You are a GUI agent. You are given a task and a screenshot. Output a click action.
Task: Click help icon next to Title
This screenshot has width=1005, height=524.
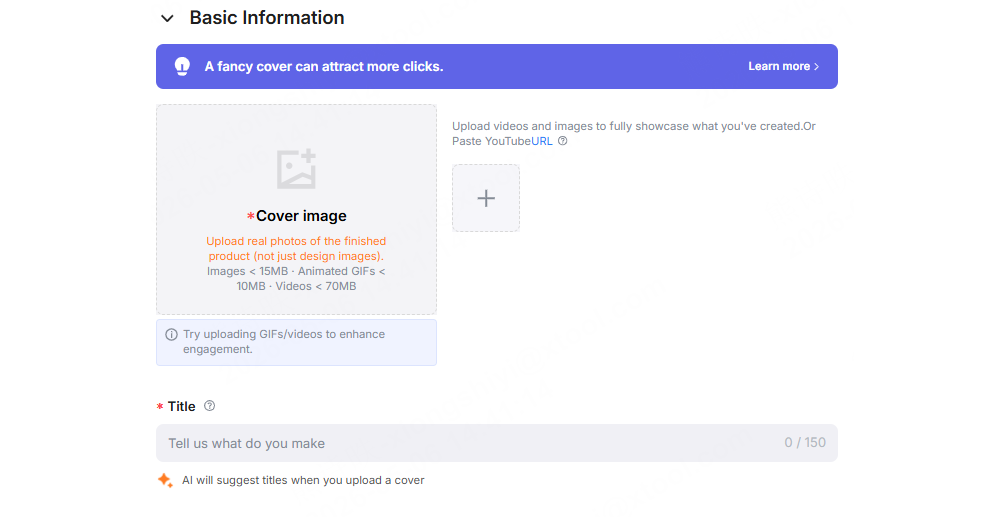pos(210,406)
